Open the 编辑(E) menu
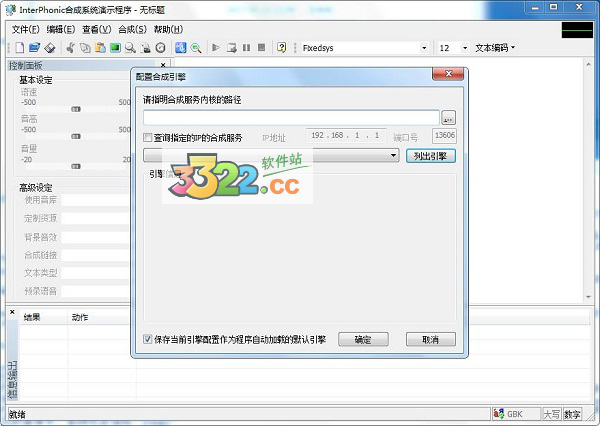This screenshot has height=426, width=600. [x=61, y=29]
